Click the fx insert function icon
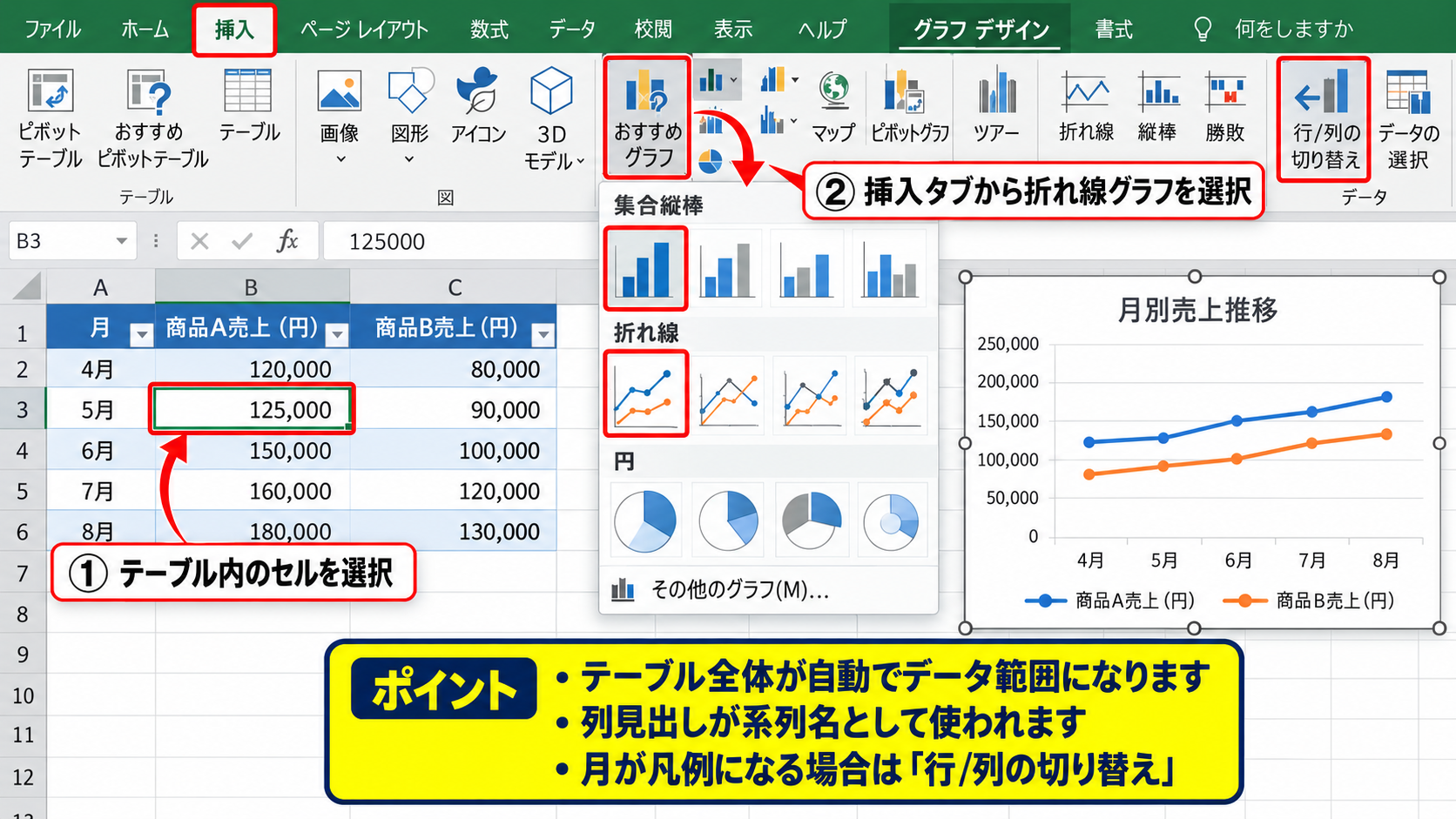The width and height of the screenshot is (1456, 819). (287, 241)
